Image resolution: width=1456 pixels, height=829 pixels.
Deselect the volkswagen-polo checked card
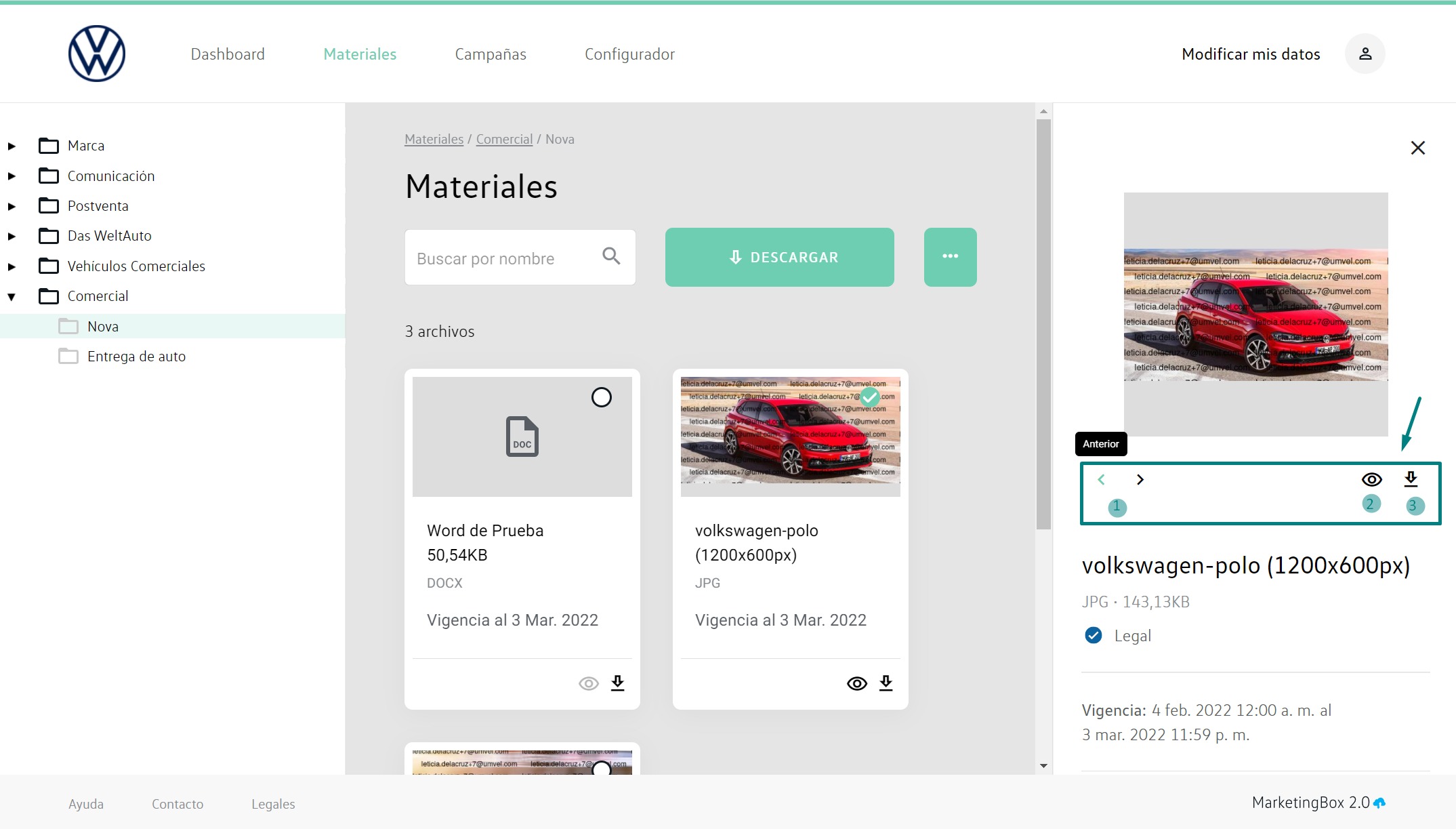870,397
